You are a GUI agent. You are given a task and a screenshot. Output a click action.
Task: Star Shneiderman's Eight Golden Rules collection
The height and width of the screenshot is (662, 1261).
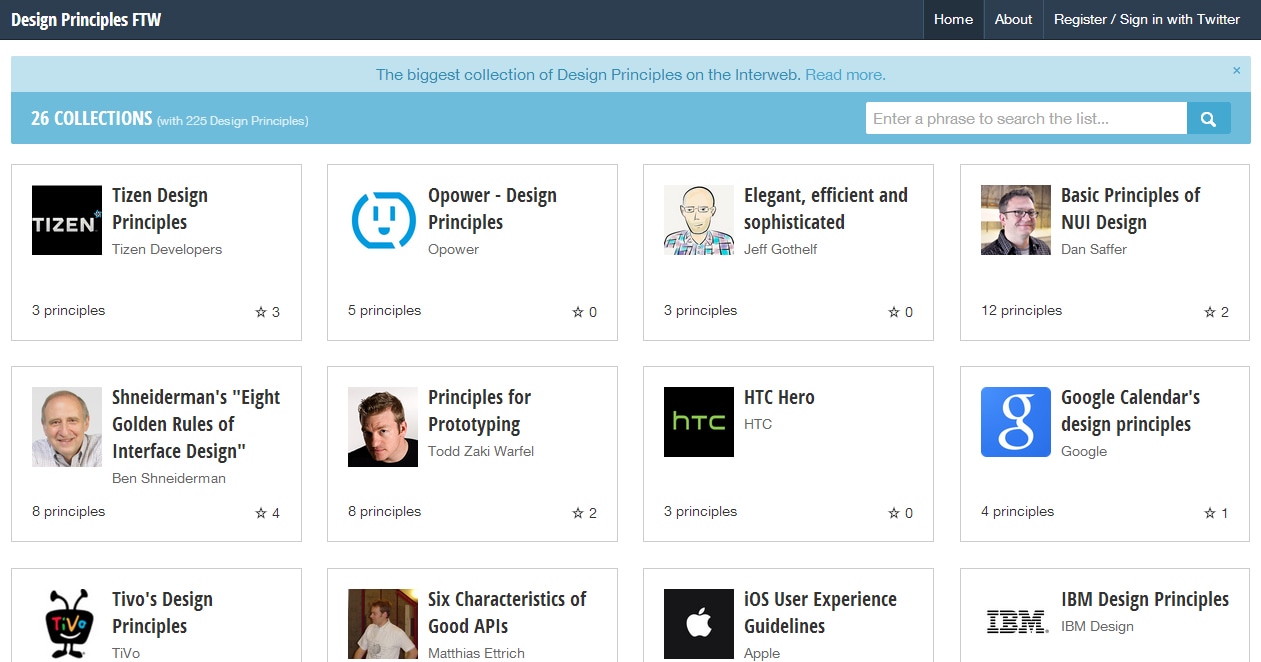(x=261, y=513)
